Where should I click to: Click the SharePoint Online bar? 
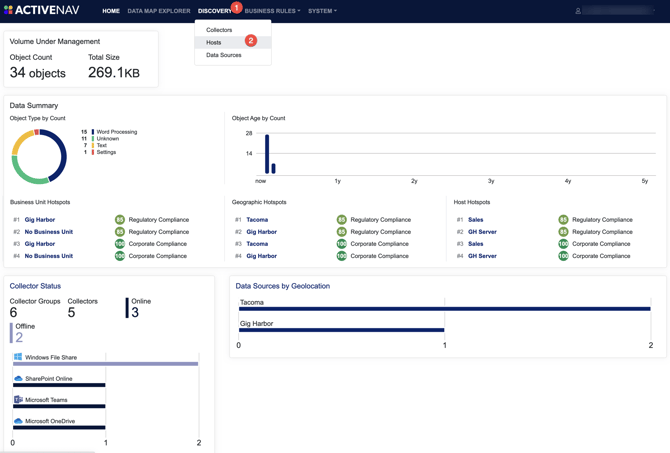click(x=59, y=385)
